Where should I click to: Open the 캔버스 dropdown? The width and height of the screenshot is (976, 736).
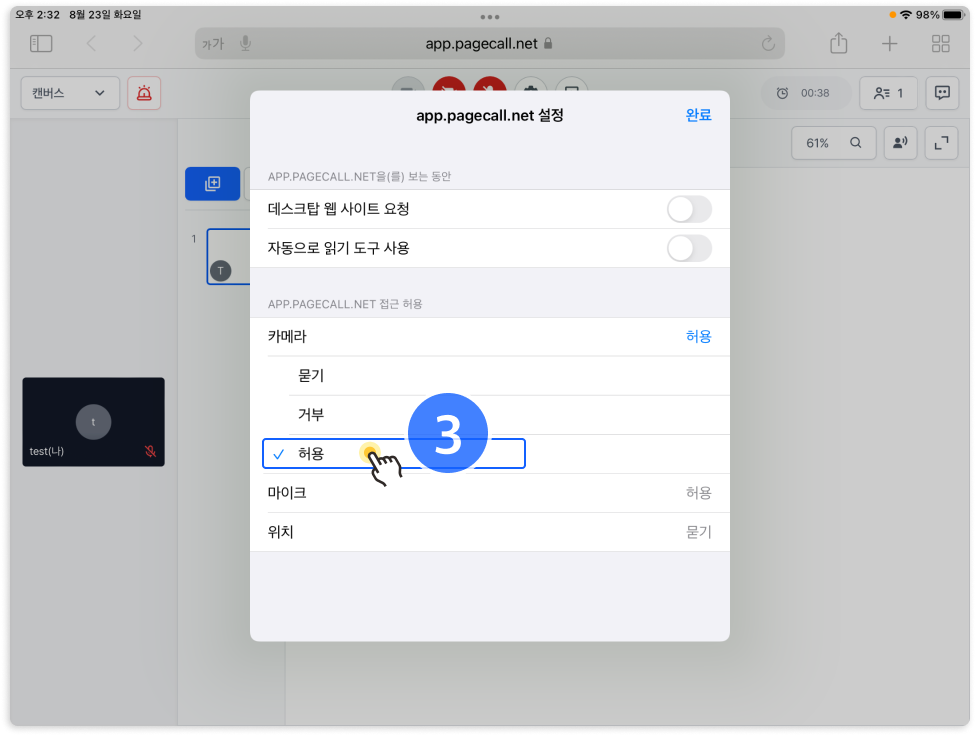click(x=70, y=93)
